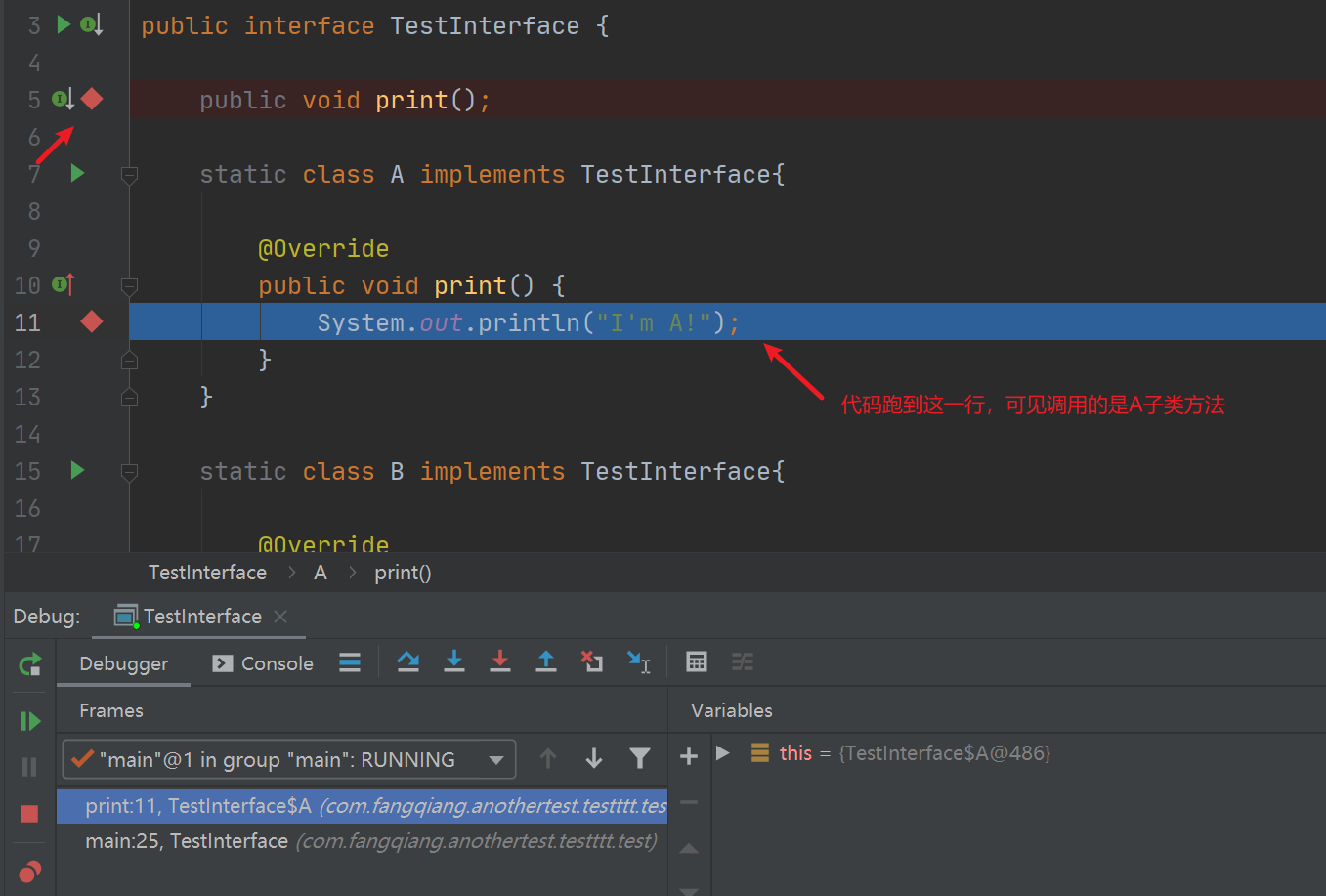This screenshot has height=896, width=1326.
Task: Click the implementations gutter icon on line 3
Action: coord(92,24)
